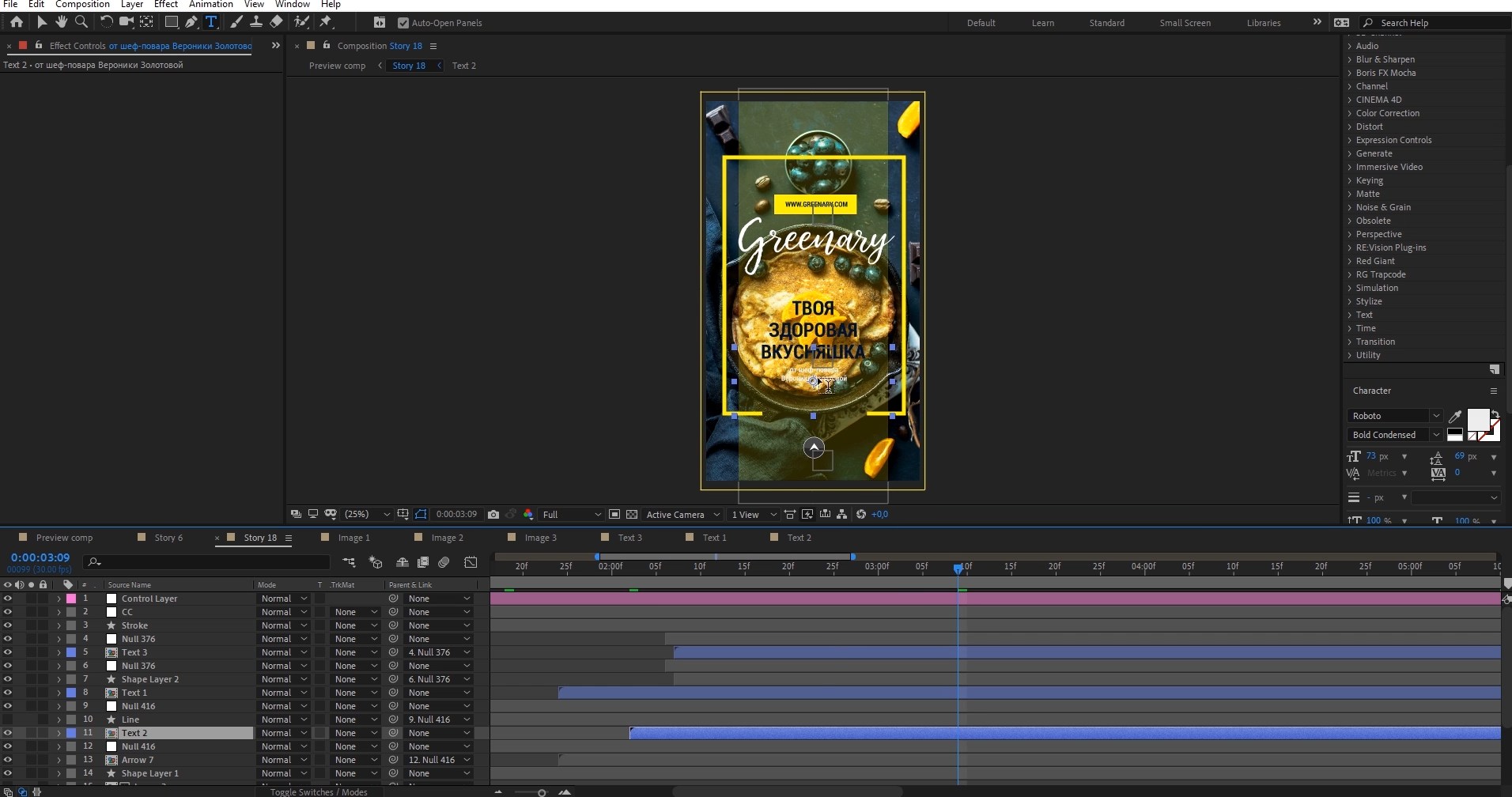Open the Full resolution dropdown
Viewport: 1512px width, 797px height.
[x=572, y=515]
